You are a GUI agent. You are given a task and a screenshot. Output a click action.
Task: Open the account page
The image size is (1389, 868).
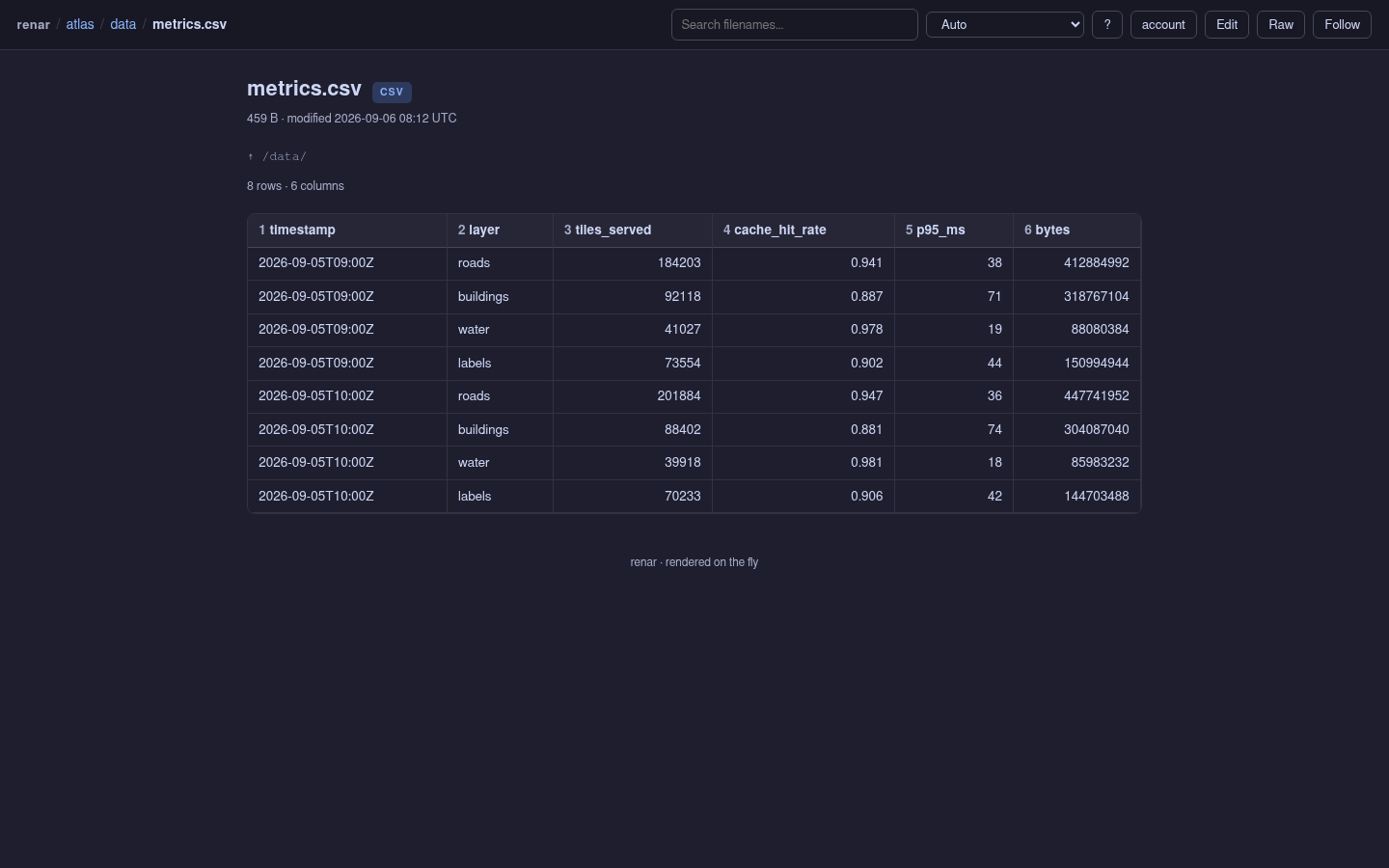pos(1163,25)
